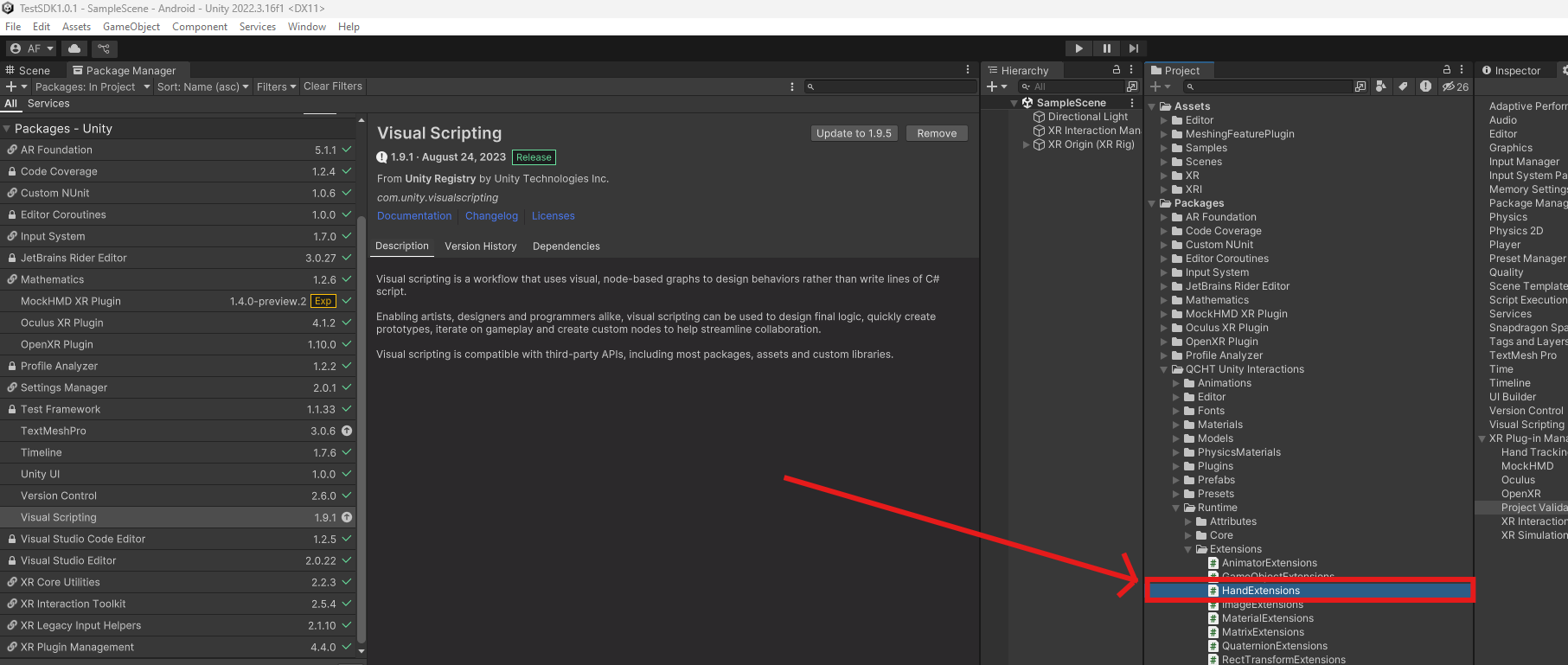The width and height of the screenshot is (1568, 665).
Task: Toggle the Project panel lock icon
Action: tap(1446, 70)
